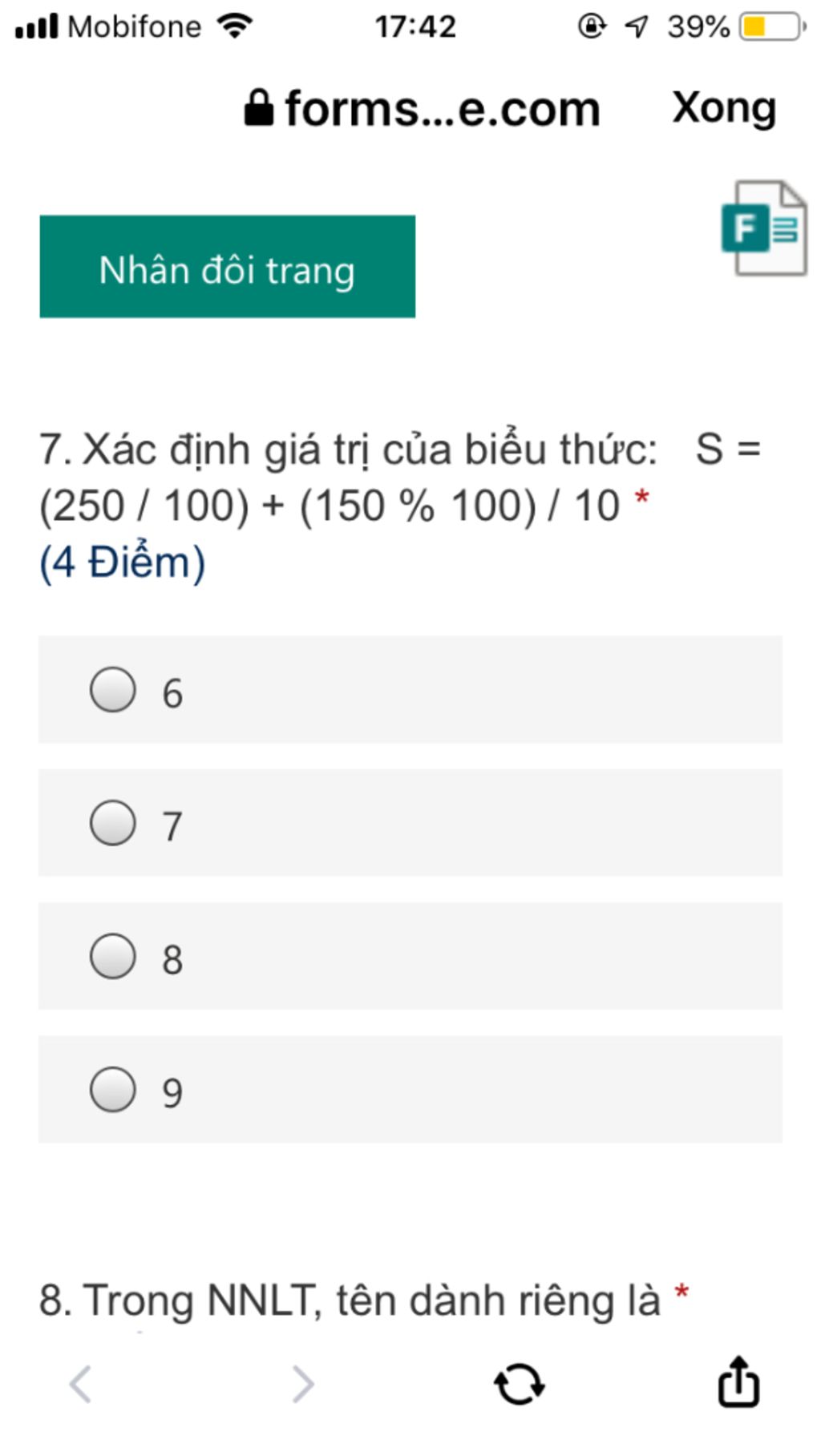Click the Nhân đôi trang button
821x1456 pixels.
[227, 266]
